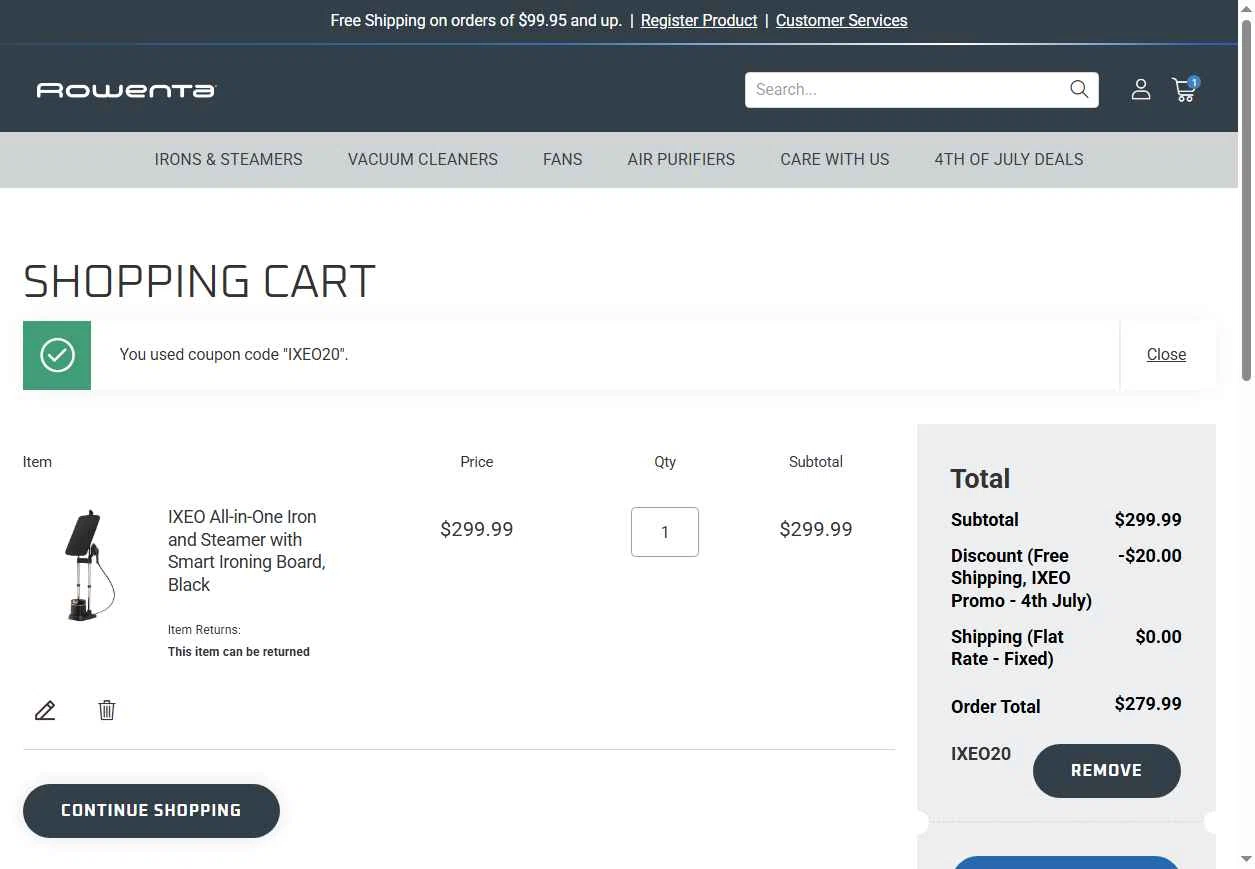Click the quantity input box

[x=665, y=532]
